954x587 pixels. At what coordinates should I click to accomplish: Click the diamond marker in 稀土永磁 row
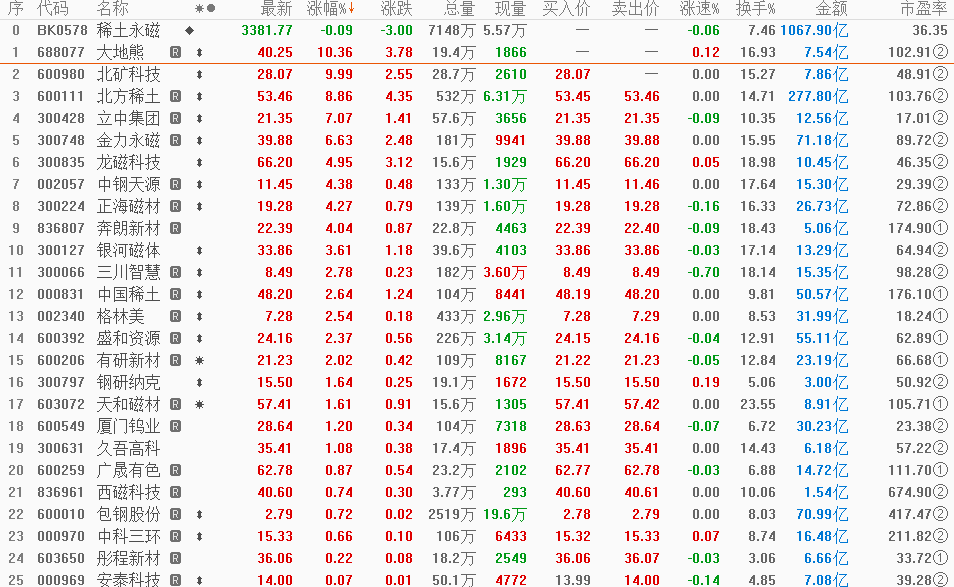click(x=190, y=30)
